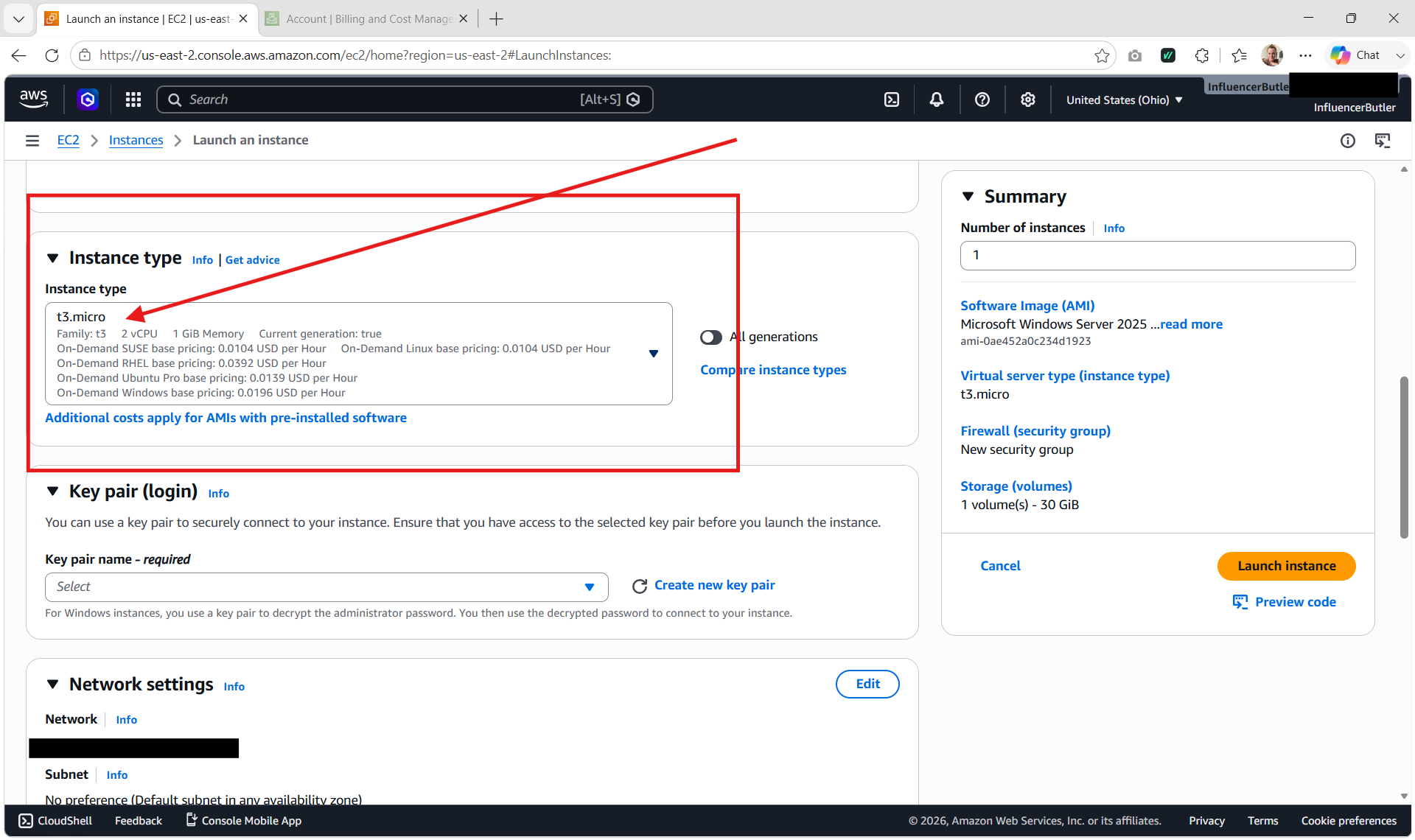
Task: Open Additional costs apply for AMIs link
Action: [226, 418]
